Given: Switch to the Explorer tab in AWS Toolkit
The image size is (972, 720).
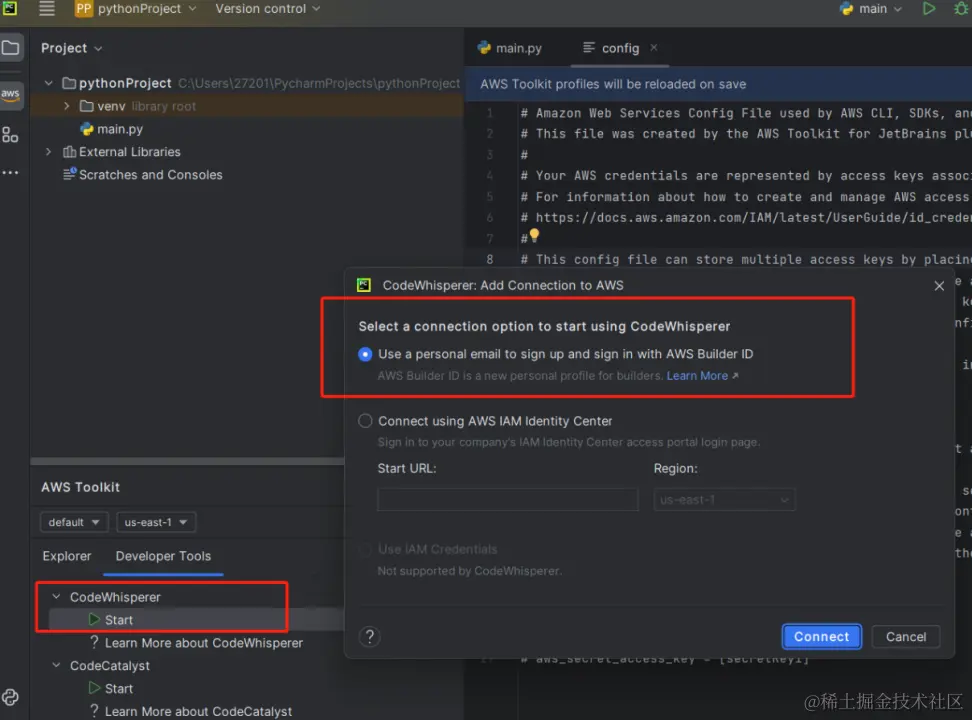Looking at the screenshot, I should point(66,556).
